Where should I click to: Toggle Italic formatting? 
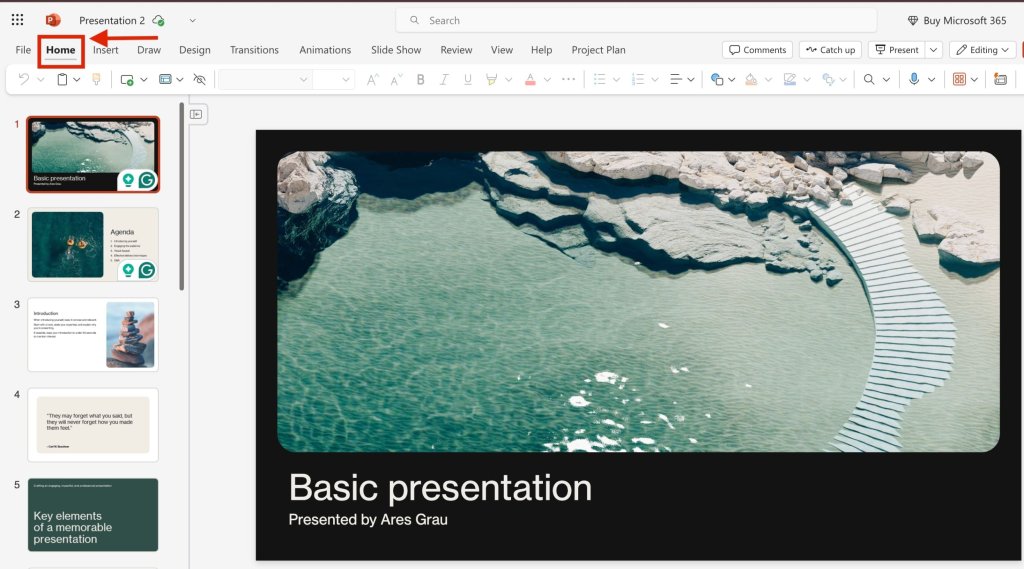[x=444, y=79]
